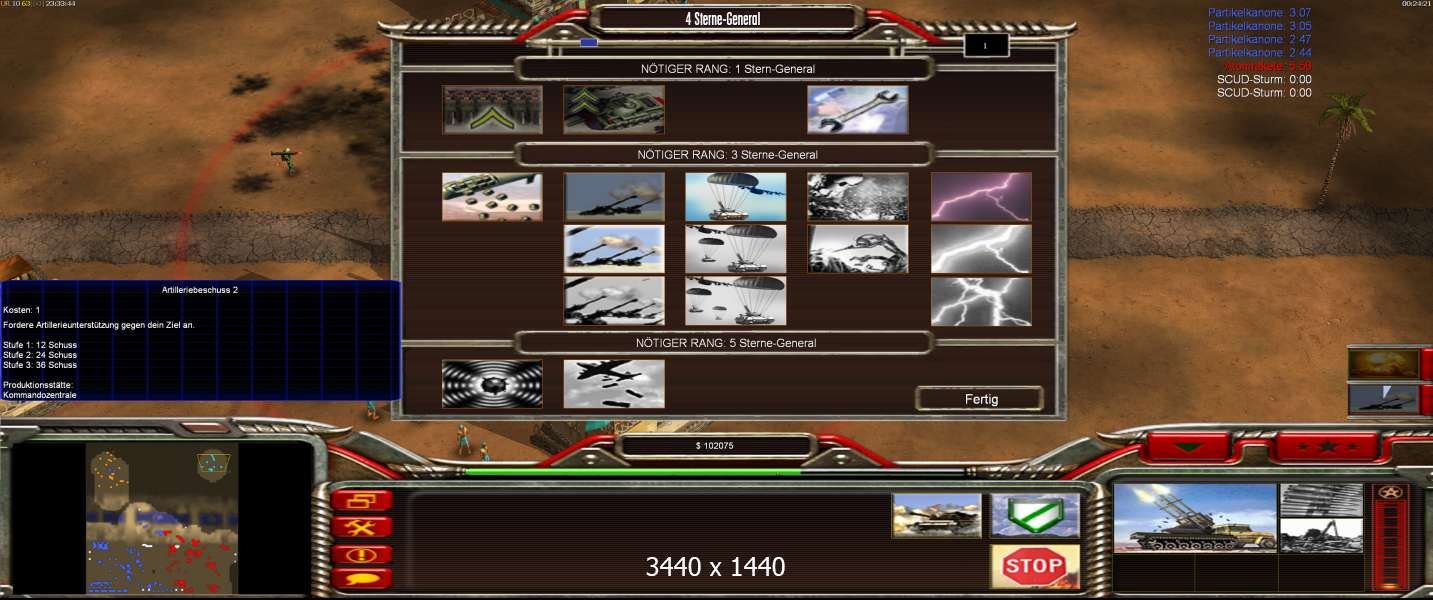Select the plane dropping mines power icon
1433x600 pixels.
pyautogui.click(x=493, y=197)
